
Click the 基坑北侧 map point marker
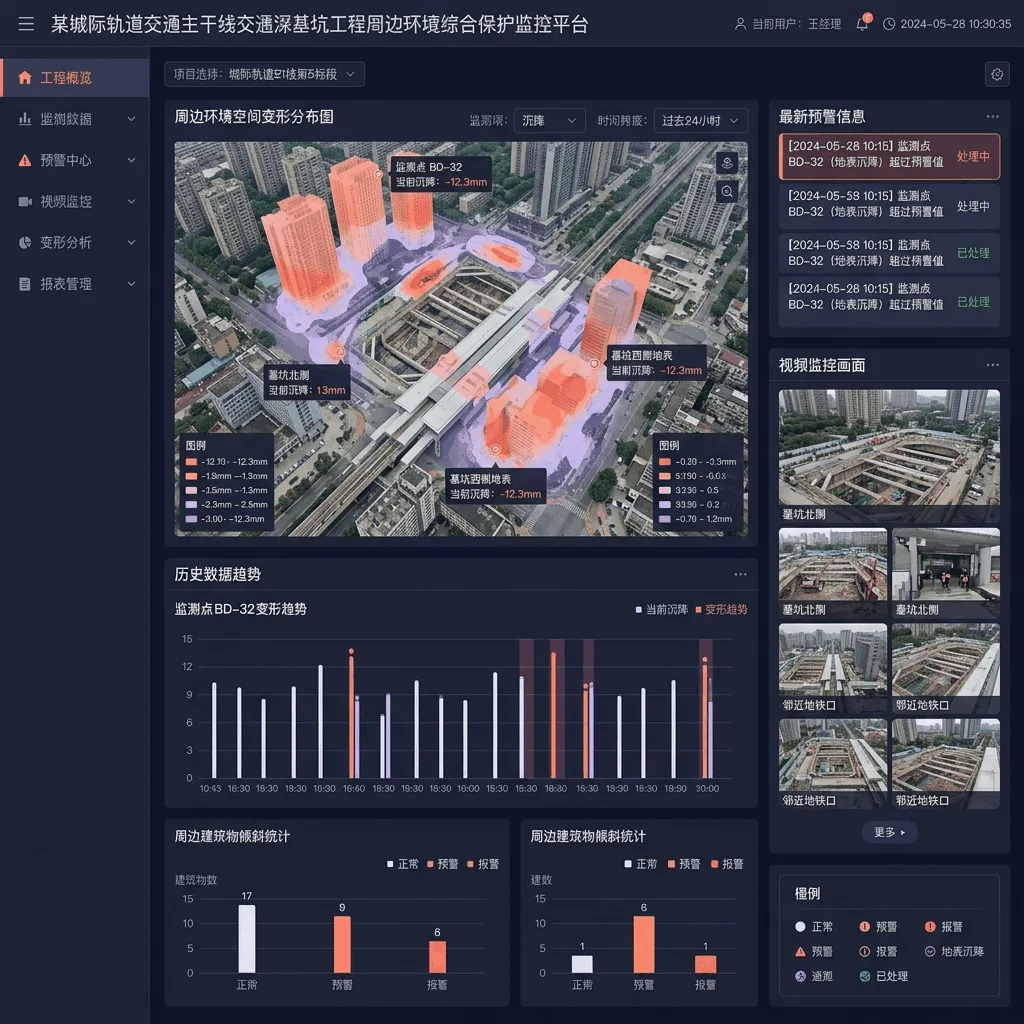click(x=340, y=351)
